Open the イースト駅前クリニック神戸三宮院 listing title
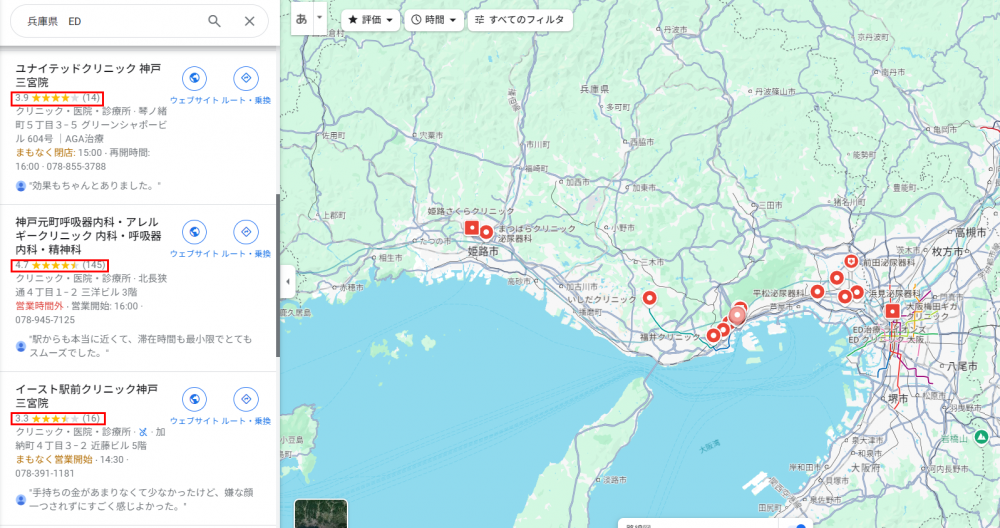The width and height of the screenshot is (1000, 528). pos(86,395)
